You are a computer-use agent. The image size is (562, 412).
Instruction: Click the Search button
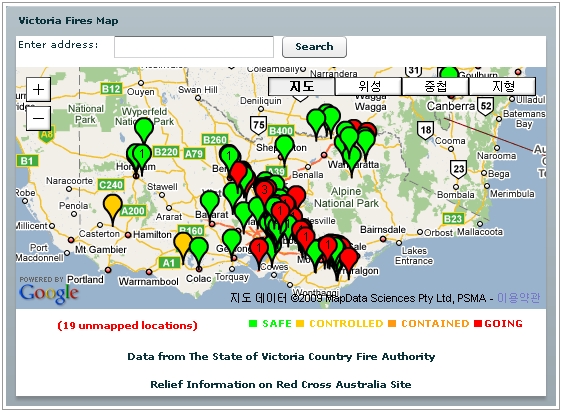(314, 47)
